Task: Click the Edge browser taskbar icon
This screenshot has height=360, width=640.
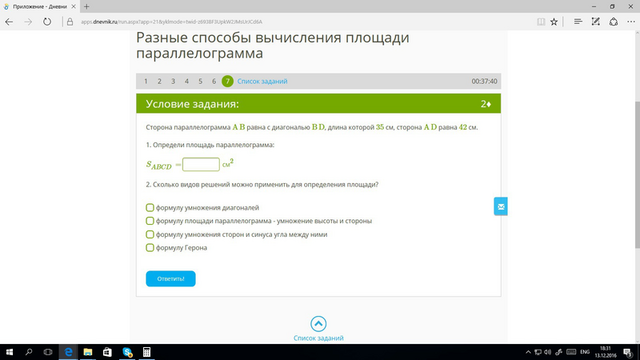Action: (68, 352)
